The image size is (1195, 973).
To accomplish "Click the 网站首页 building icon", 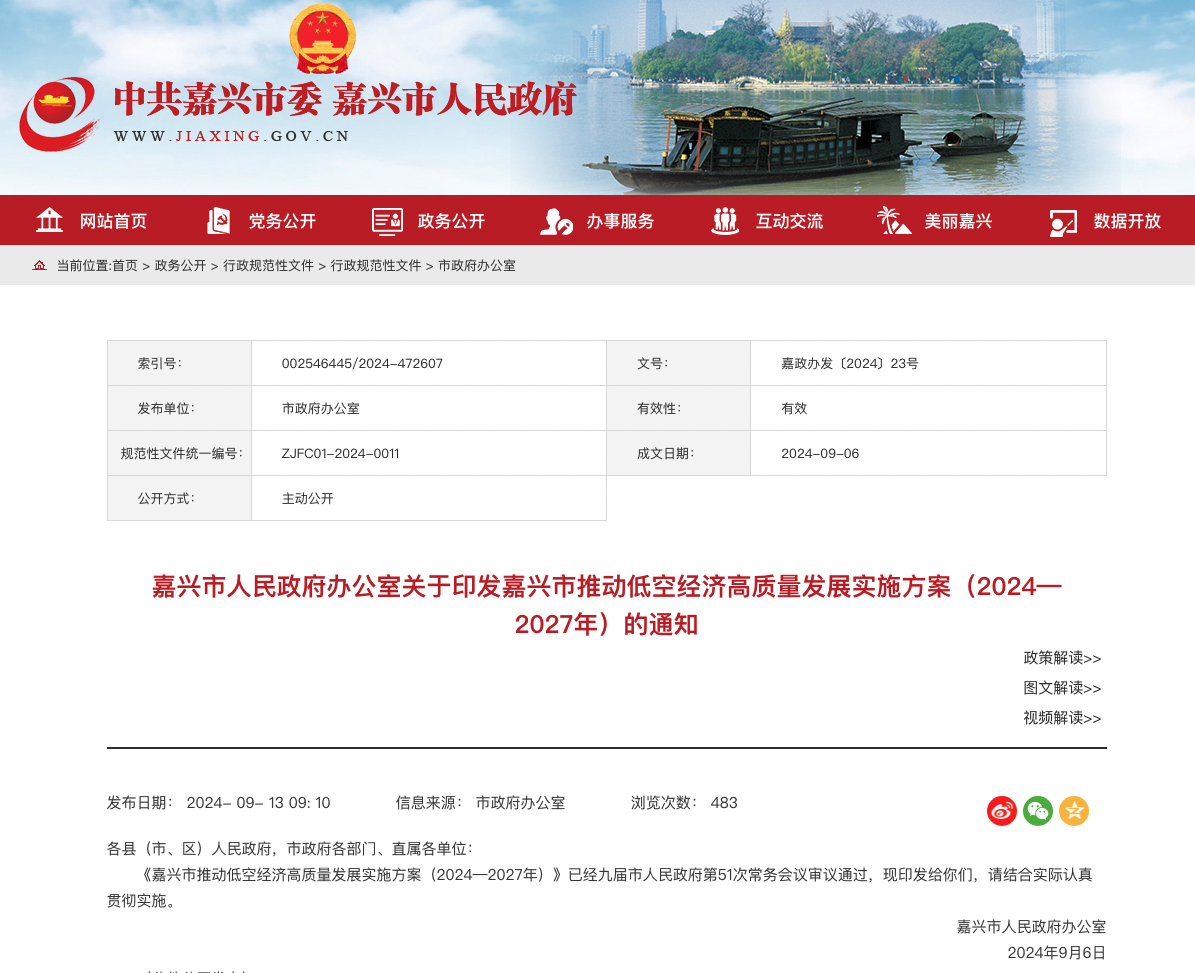I will click(49, 221).
